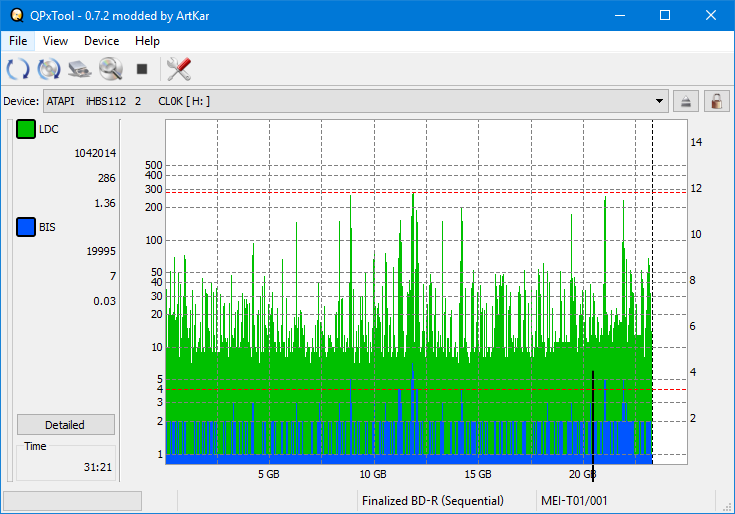
Task: Click the elapsed time 31:21
Action: coord(98,467)
